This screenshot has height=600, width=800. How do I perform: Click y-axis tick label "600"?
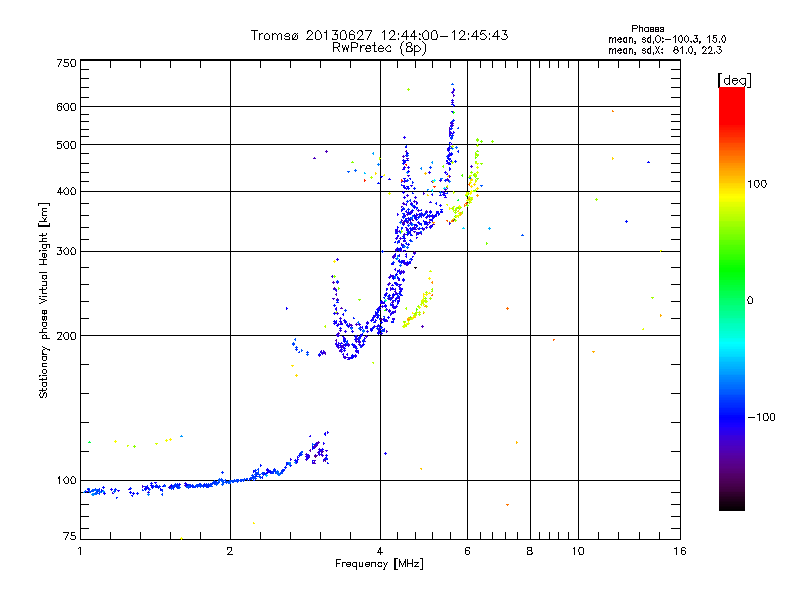tap(66, 107)
